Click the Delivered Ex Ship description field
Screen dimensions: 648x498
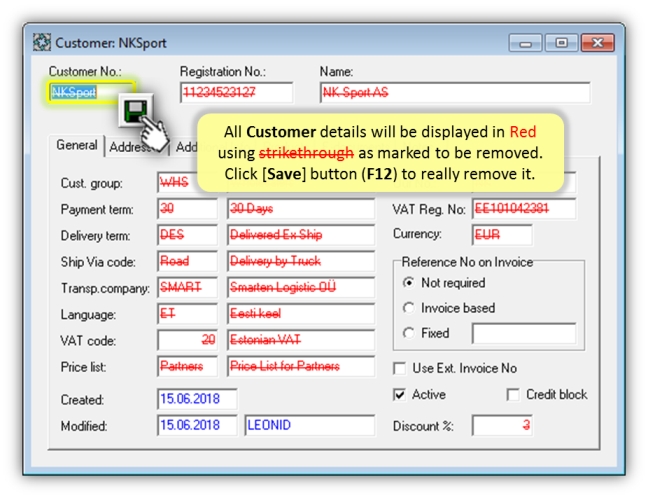pyautogui.click(x=301, y=235)
